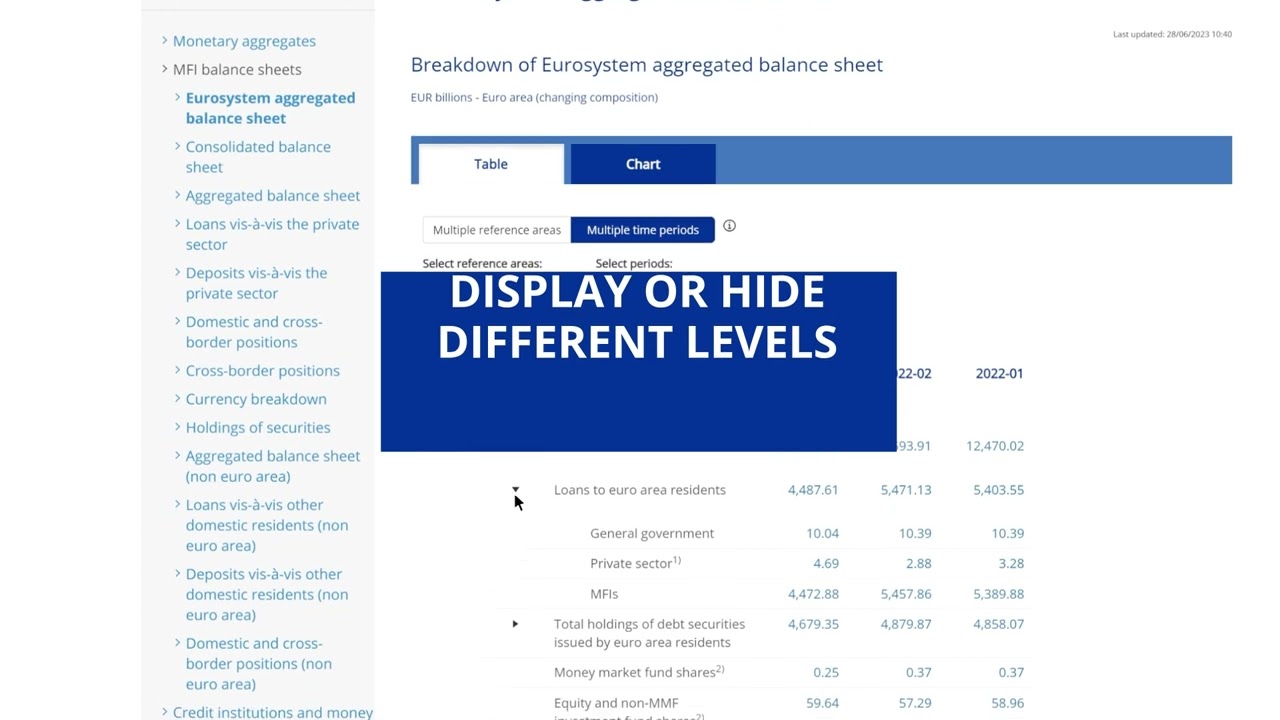1280x720 pixels.
Task: Click the info icon beside Multiple time periods
Action: (x=729, y=226)
